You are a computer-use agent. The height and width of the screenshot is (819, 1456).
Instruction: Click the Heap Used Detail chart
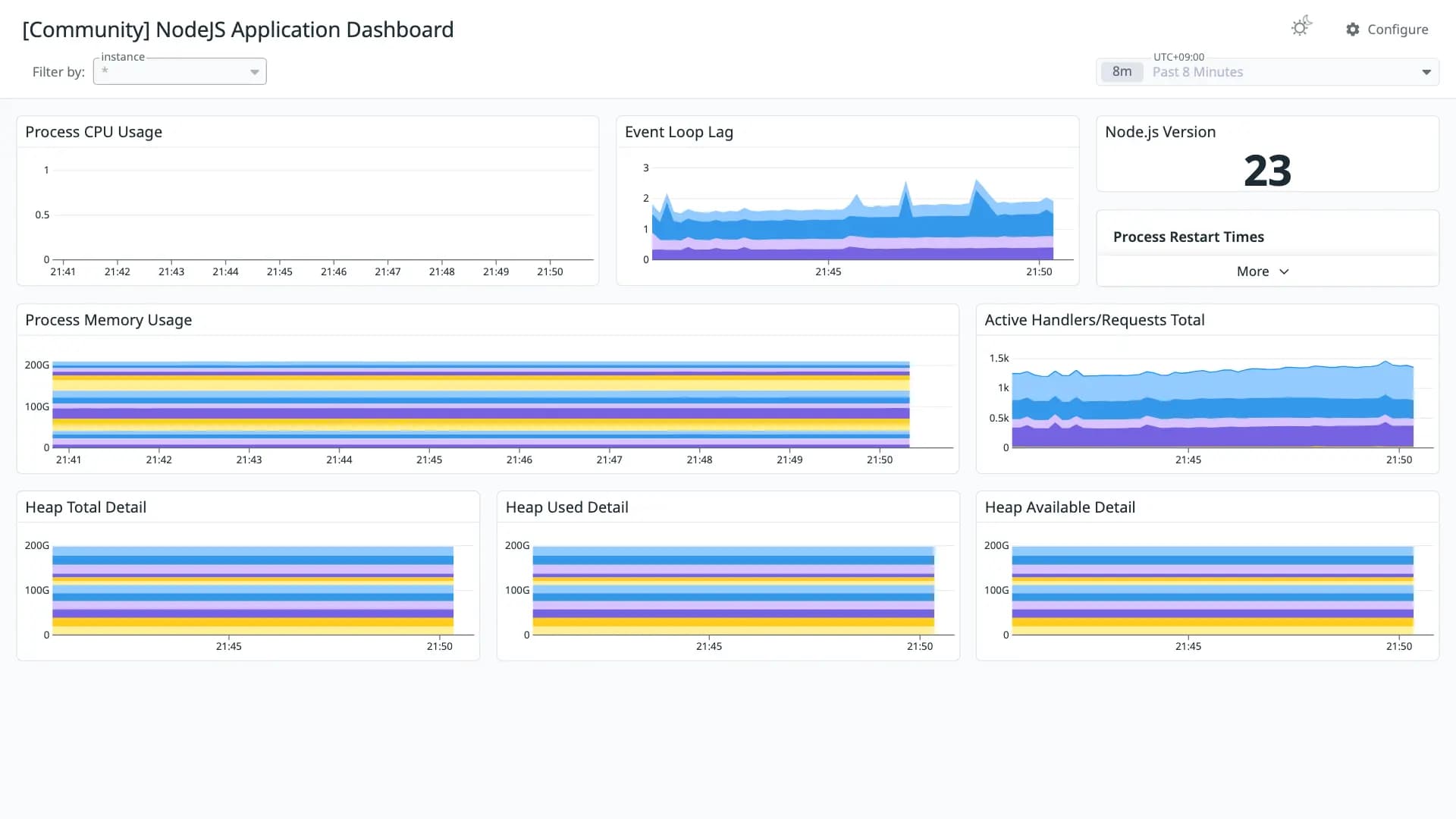click(x=733, y=590)
